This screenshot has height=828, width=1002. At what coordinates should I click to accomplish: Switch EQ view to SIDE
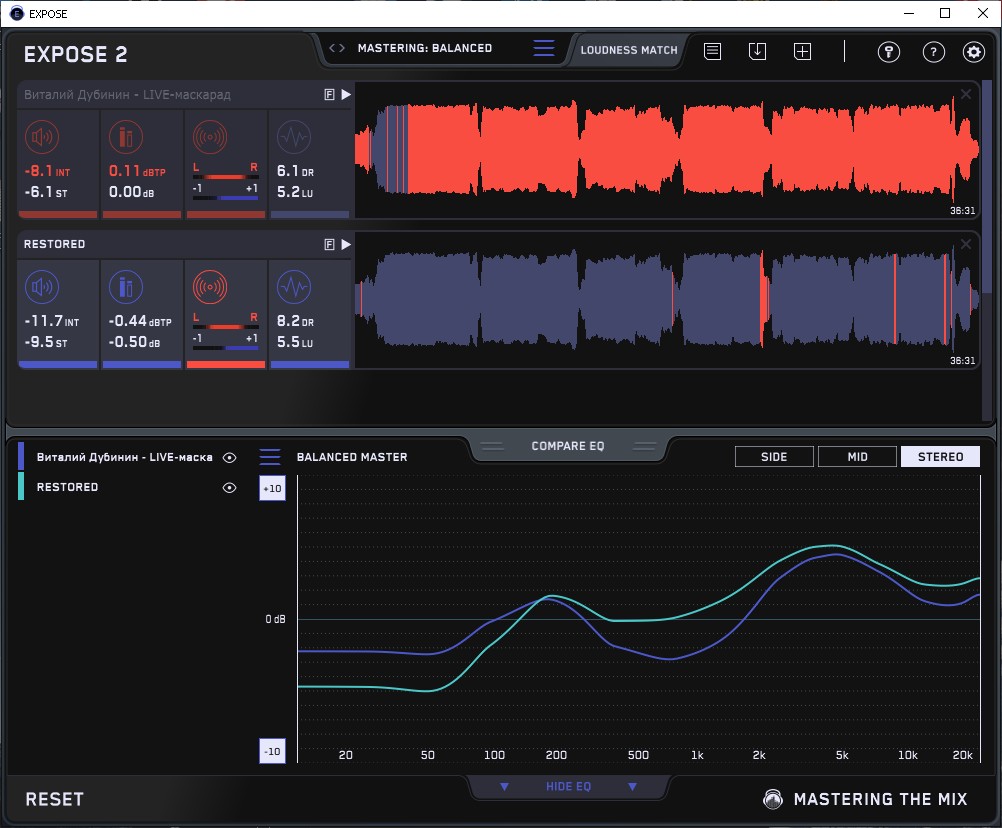tap(774, 457)
